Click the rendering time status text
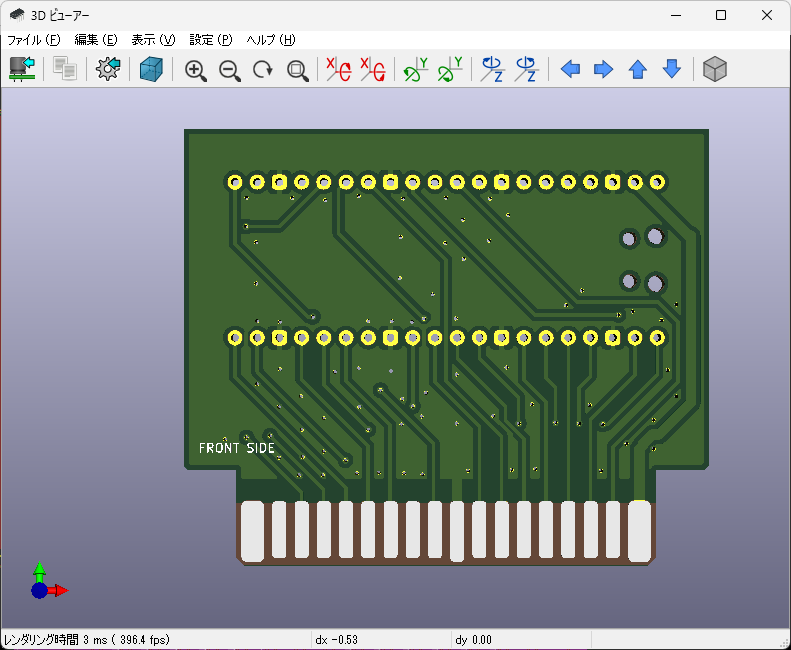Viewport: 791px width, 650px height. pos(87,640)
